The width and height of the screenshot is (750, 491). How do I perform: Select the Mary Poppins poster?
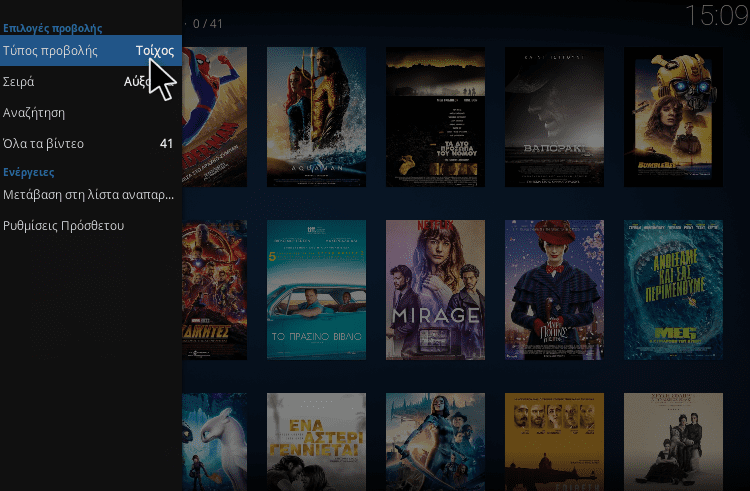coord(554,290)
